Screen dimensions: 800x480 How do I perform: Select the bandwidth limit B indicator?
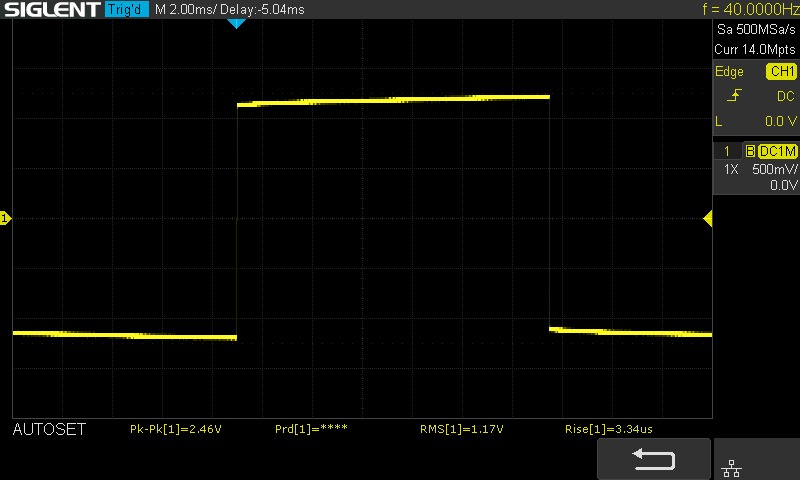tap(749, 151)
